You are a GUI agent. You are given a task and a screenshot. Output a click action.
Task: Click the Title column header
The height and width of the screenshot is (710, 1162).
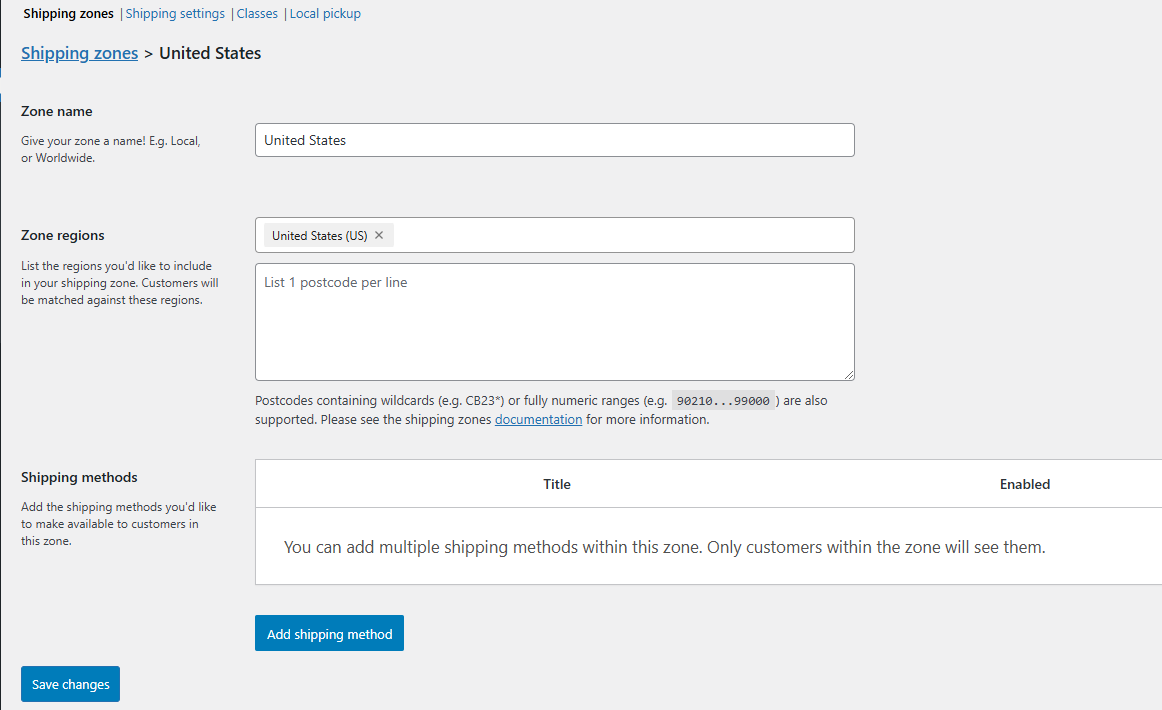pos(557,484)
